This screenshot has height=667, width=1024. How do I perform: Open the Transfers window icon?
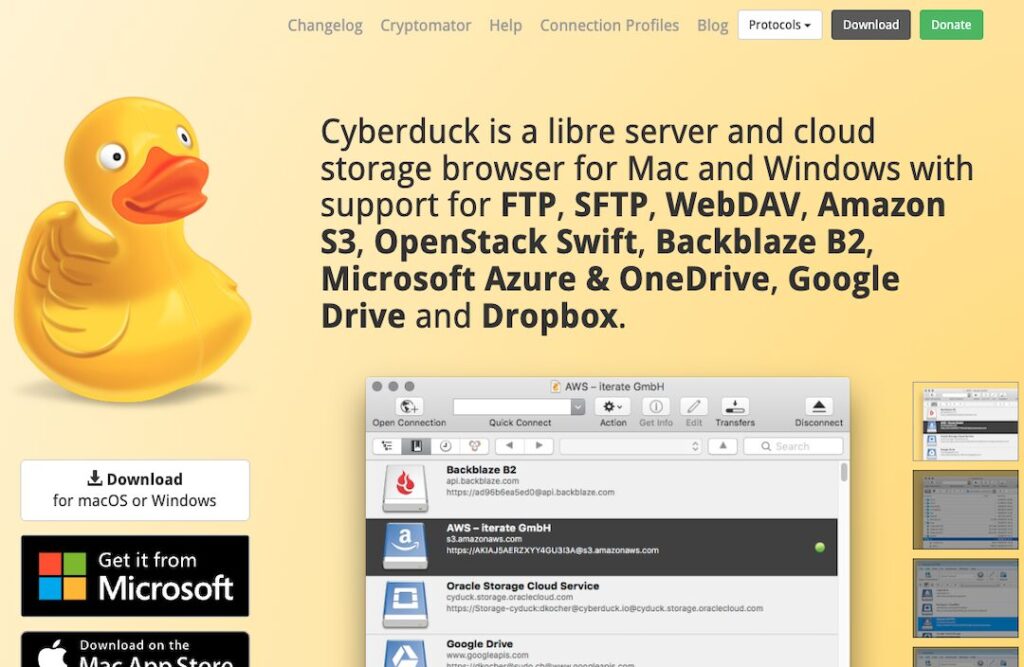click(x=735, y=406)
